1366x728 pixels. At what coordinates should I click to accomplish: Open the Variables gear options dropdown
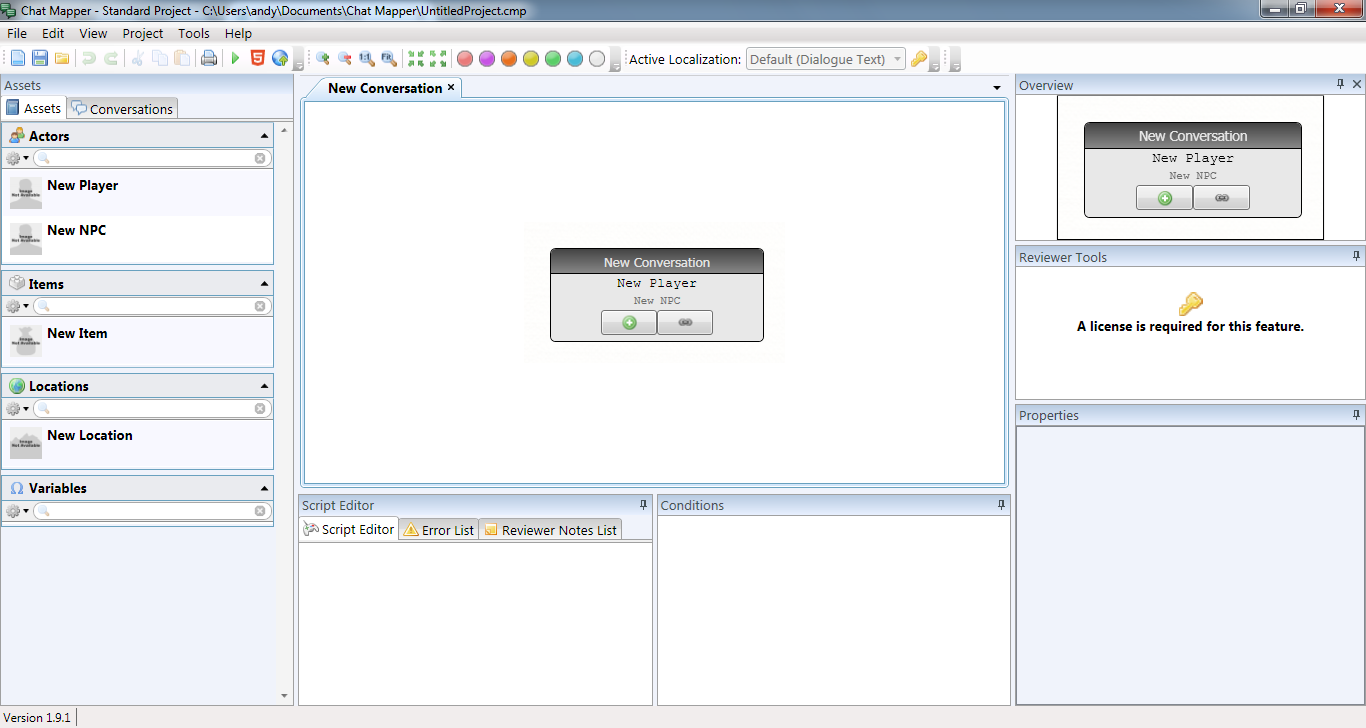pyautogui.click(x=17, y=510)
